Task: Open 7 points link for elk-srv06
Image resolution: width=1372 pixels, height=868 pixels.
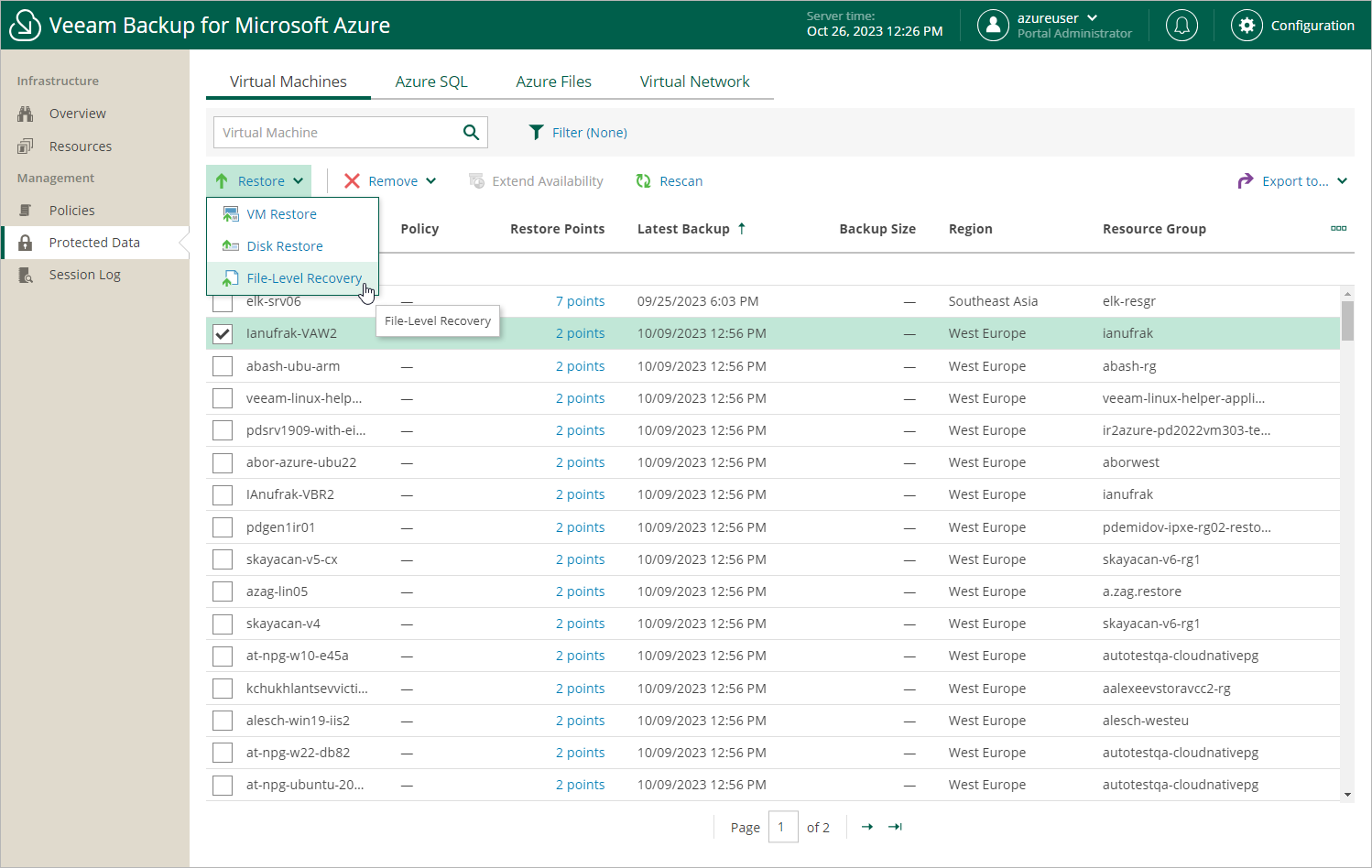Action: point(580,301)
